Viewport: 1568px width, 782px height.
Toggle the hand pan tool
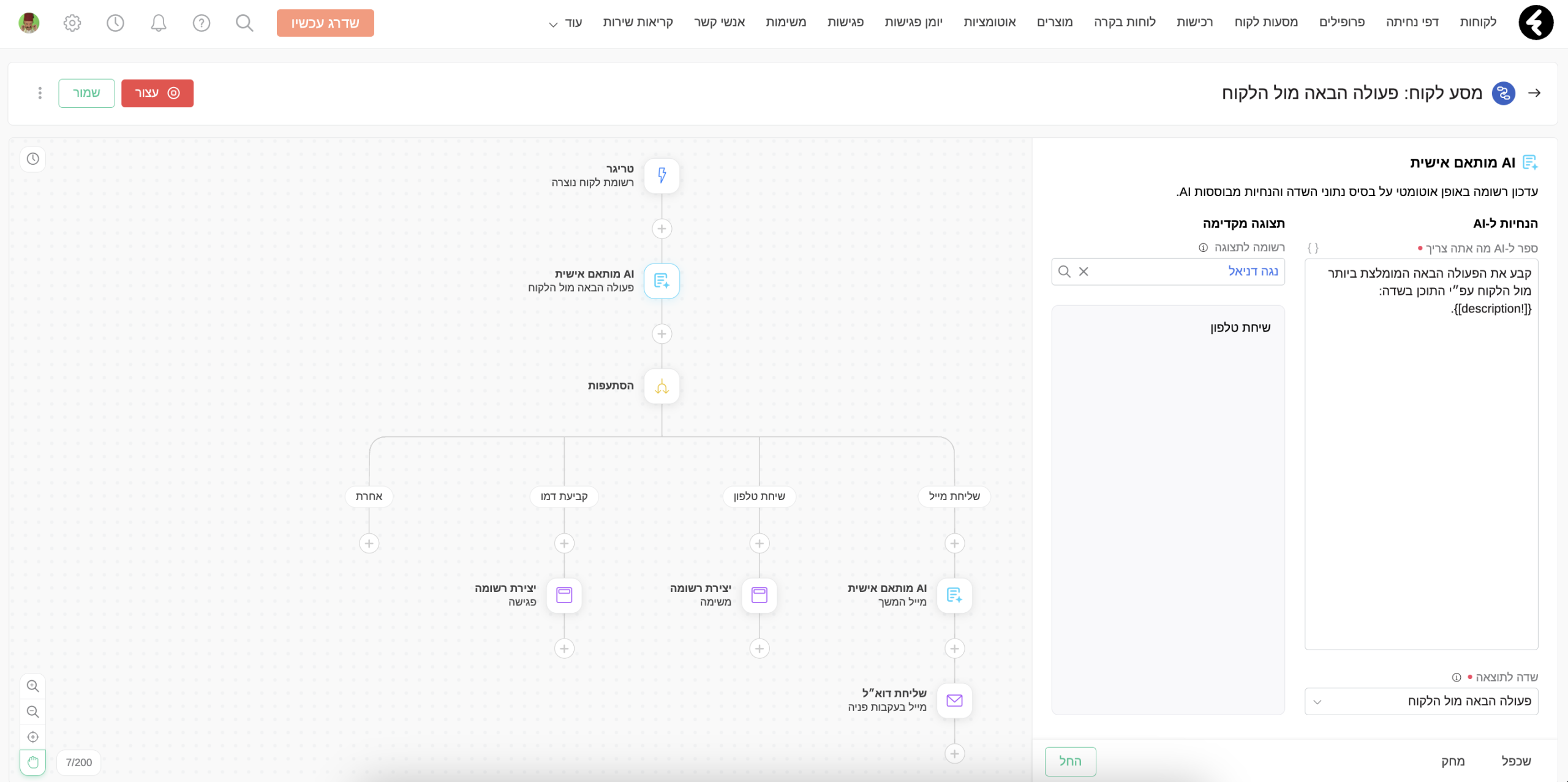[x=33, y=762]
